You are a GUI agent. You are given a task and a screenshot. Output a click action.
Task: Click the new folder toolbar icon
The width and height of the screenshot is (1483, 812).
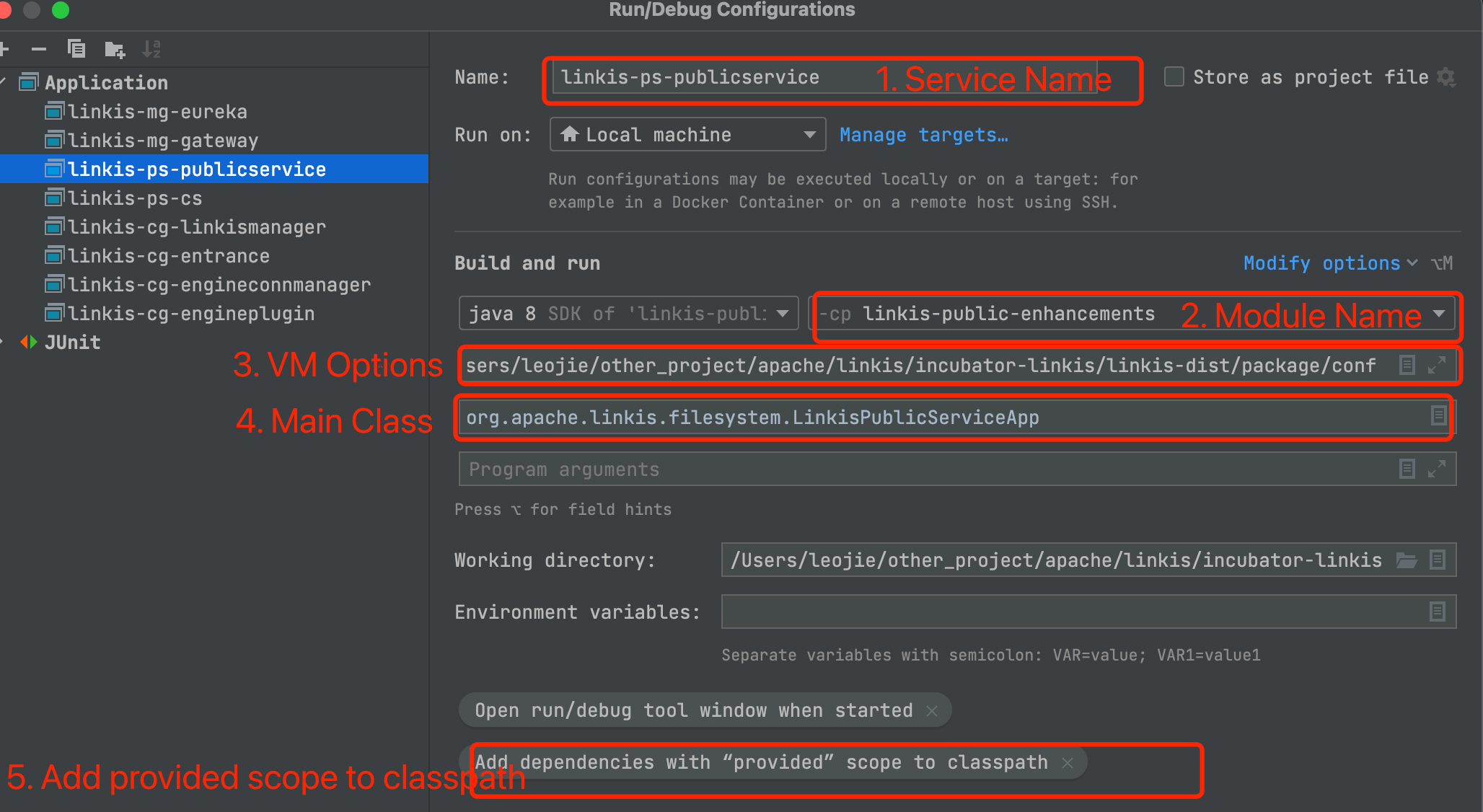coord(114,49)
